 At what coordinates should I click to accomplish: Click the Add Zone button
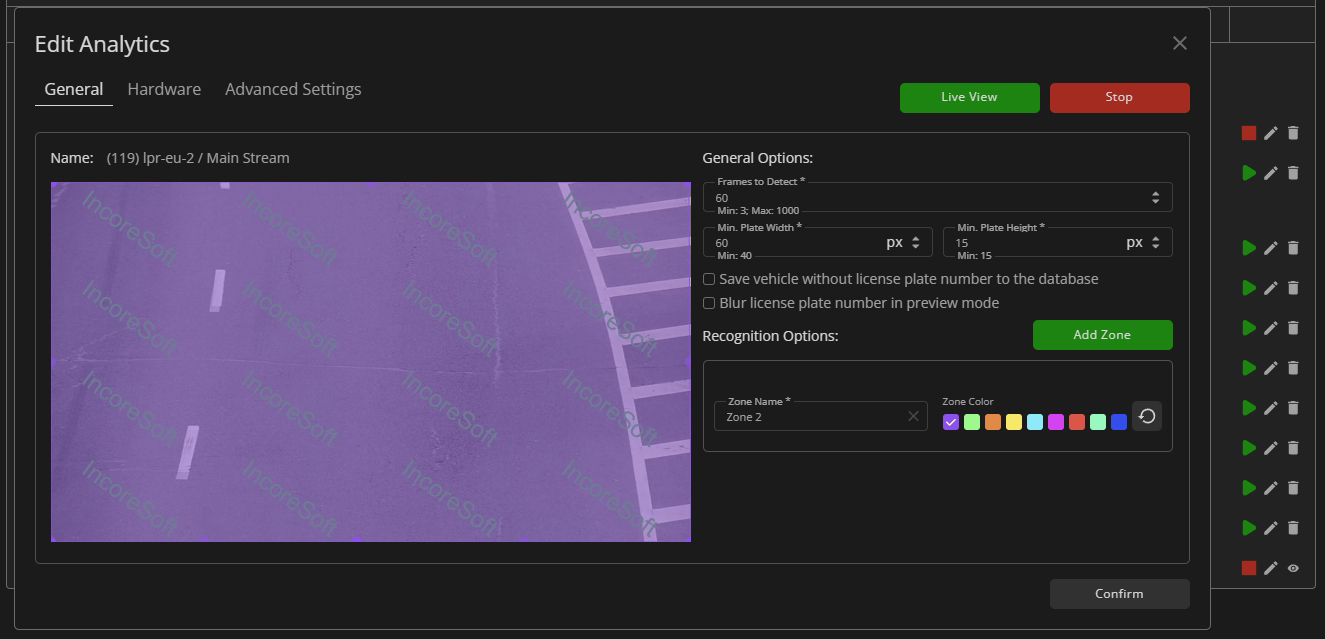(x=1102, y=335)
